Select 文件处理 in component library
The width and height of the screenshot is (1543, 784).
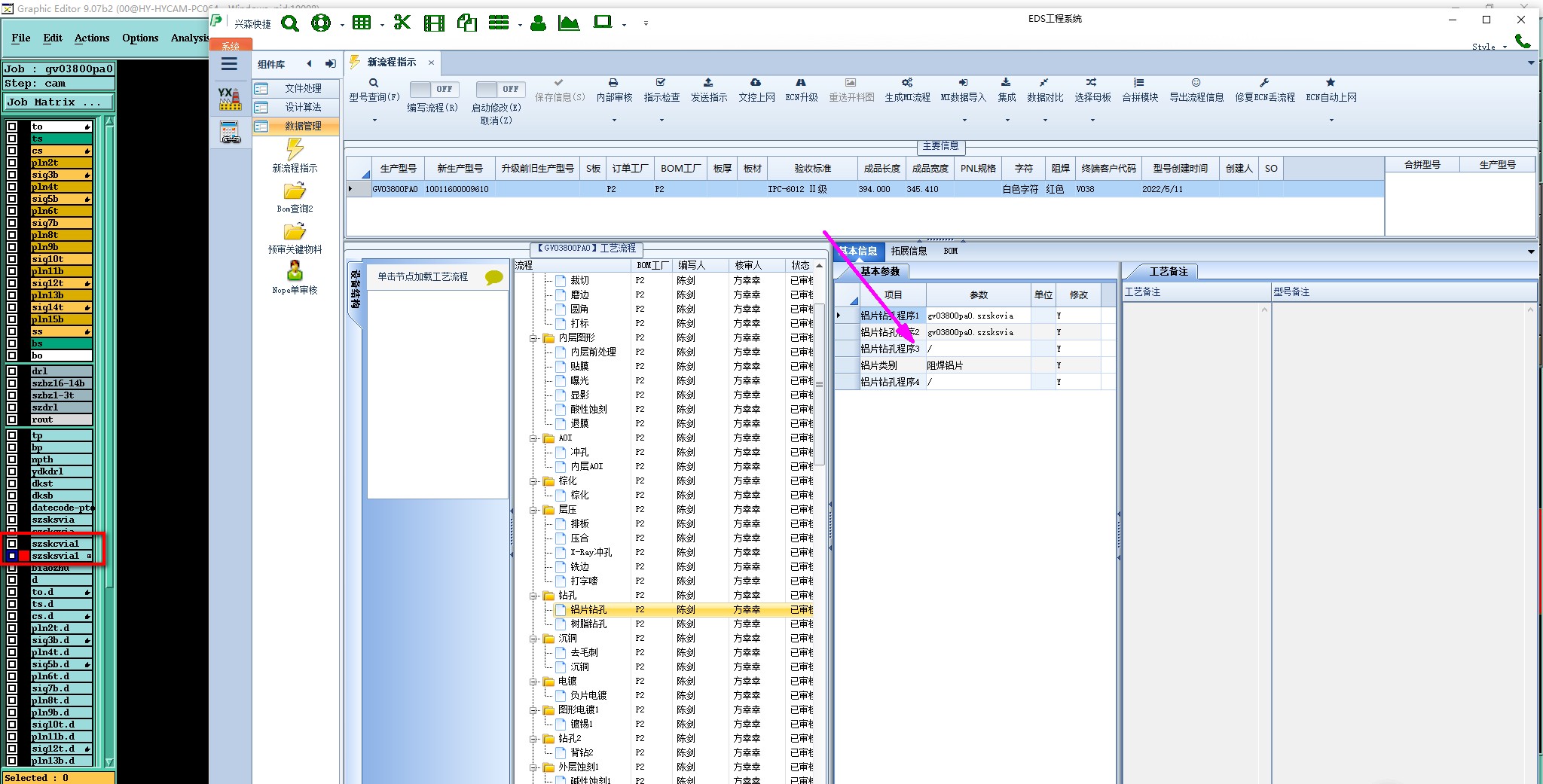point(295,88)
